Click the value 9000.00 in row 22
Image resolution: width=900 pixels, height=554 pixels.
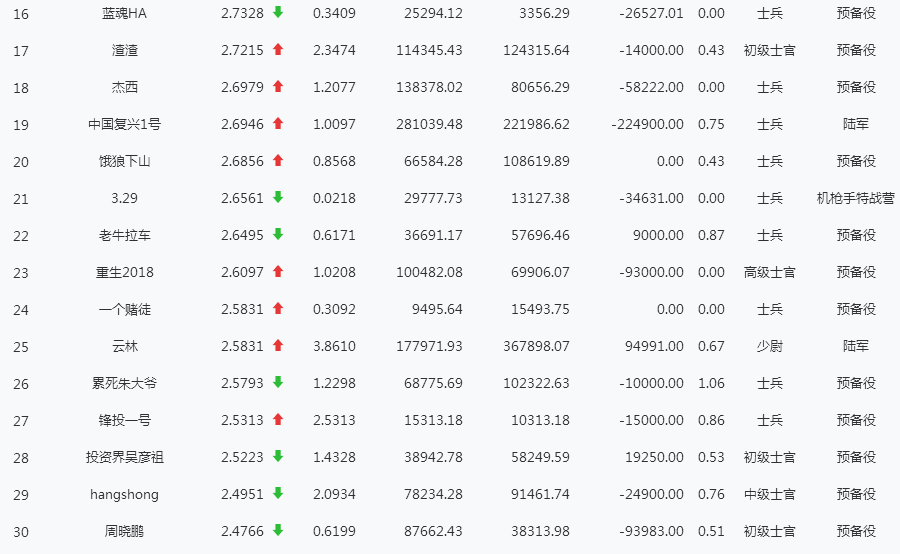pos(658,235)
